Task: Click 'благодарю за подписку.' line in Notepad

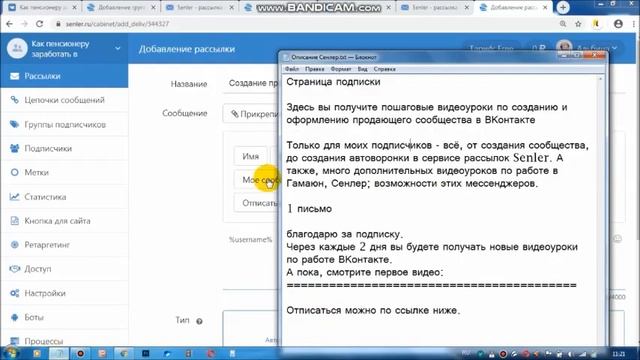Action: [344, 234]
